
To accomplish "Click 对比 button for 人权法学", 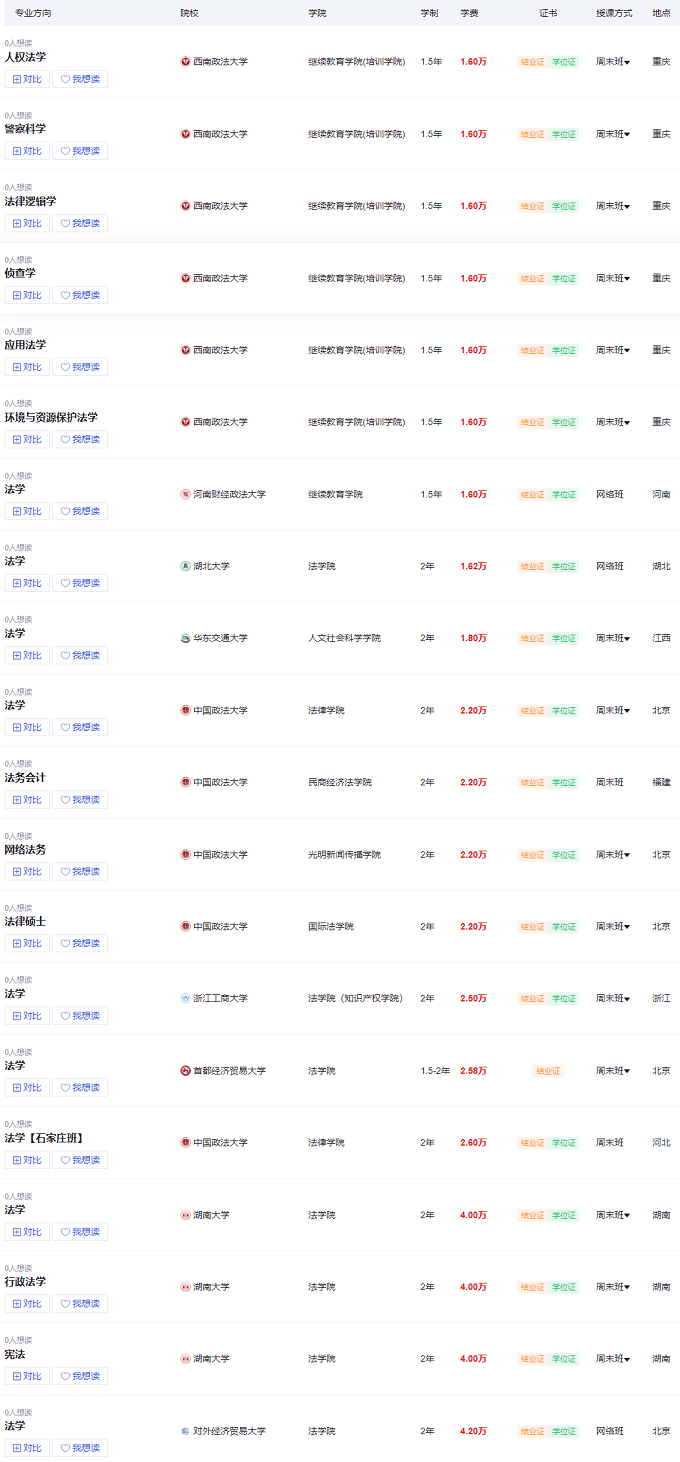I will (27, 79).
